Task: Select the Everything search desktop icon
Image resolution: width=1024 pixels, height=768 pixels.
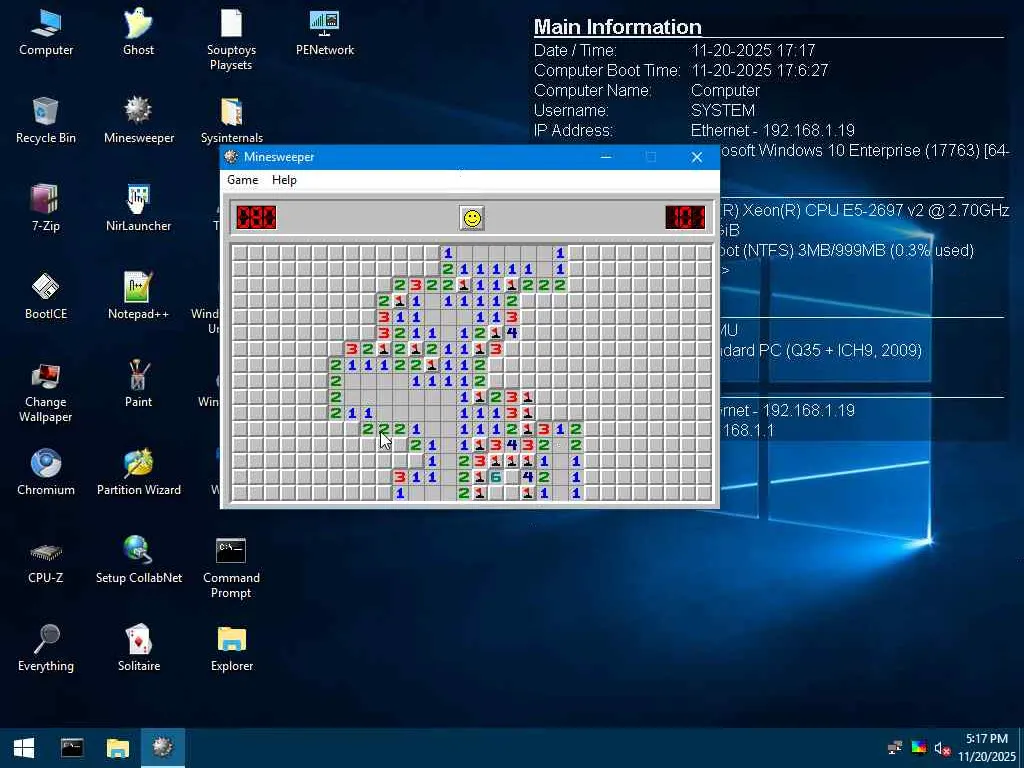Action: point(46,649)
